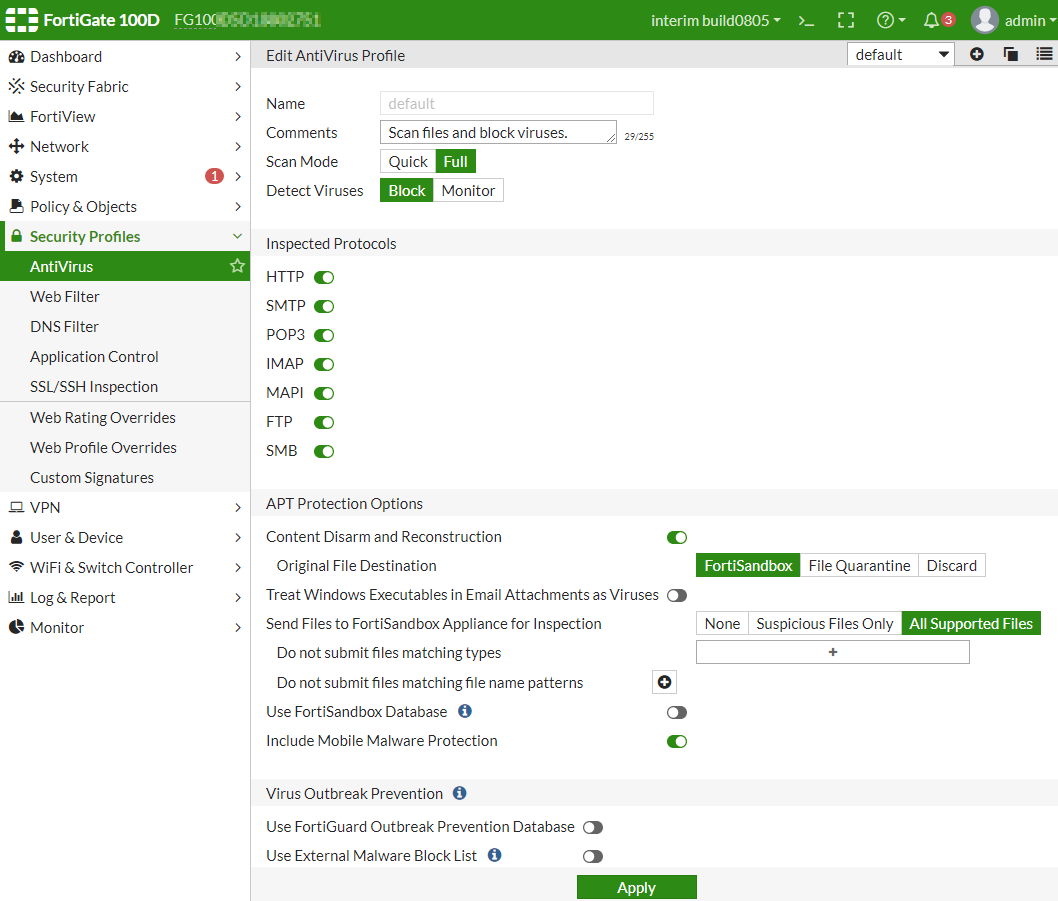The image size is (1058, 901).
Task: Choose File Quarantine destination
Action: [x=859, y=566]
